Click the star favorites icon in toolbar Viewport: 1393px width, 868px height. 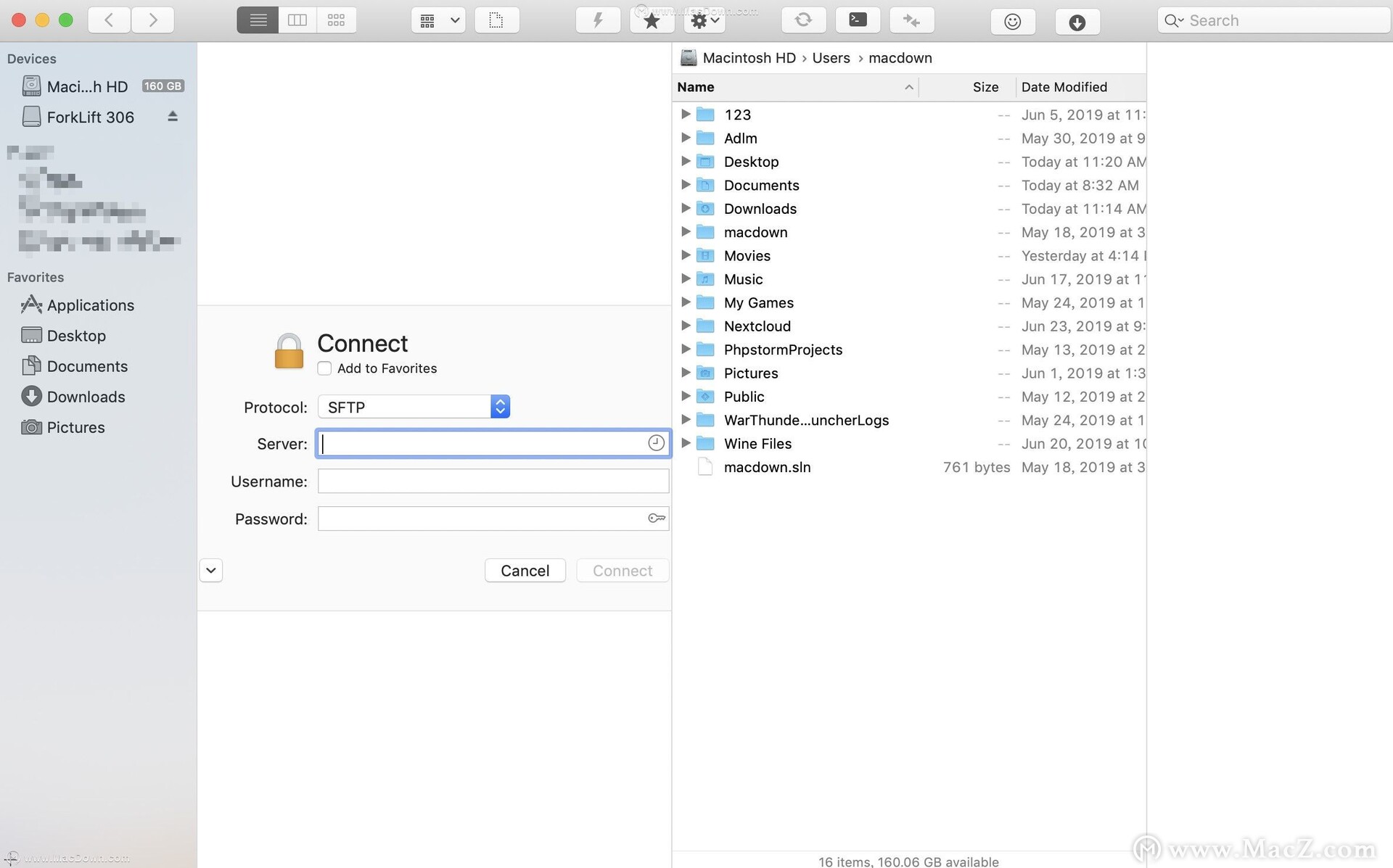(x=650, y=20)
